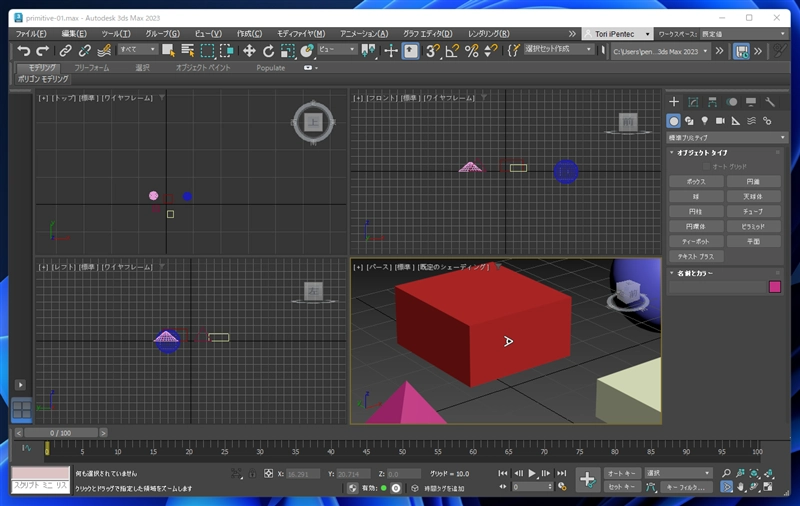Screen dimensions: 800x506
Task: Play the animation
Action: (x=532, y=473)
